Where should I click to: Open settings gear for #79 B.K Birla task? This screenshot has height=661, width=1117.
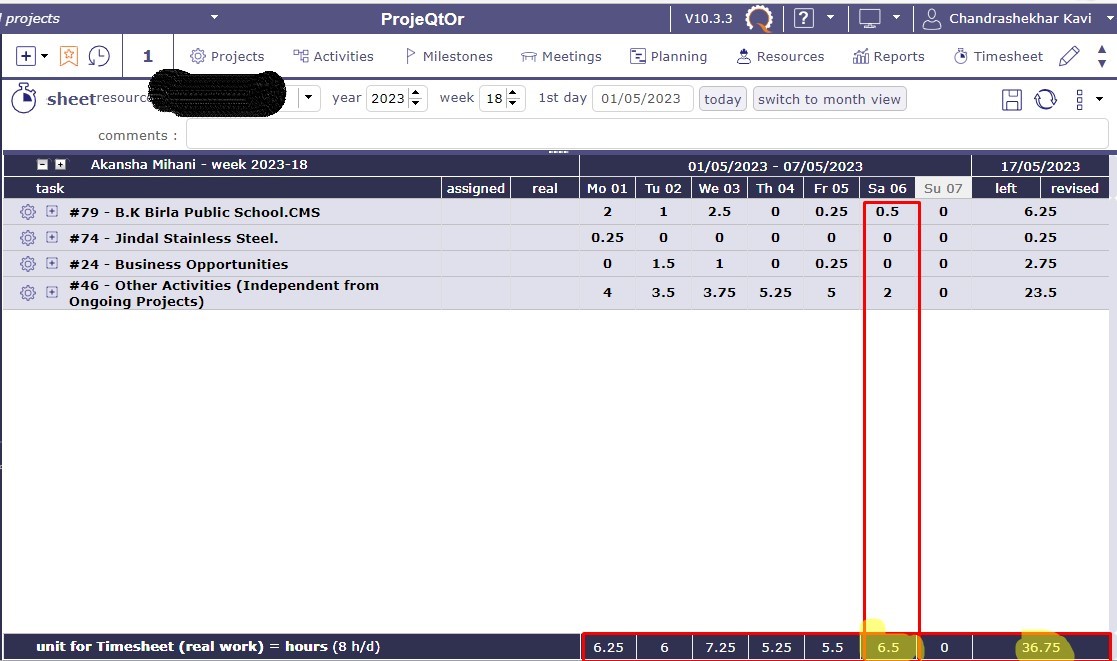[x=28, y=212]
